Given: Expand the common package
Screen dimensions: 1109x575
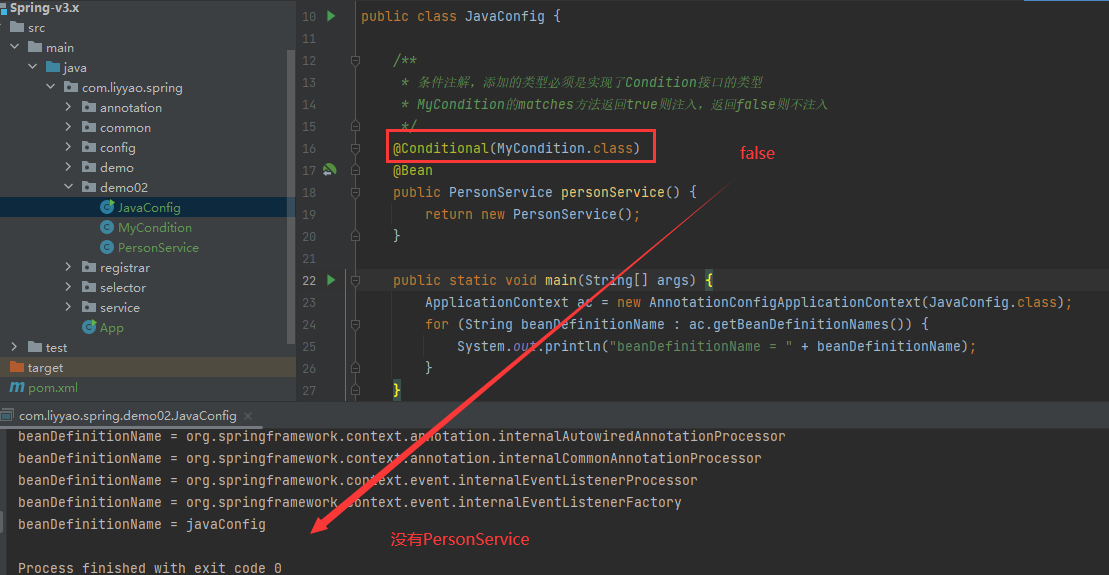Looking at the screenshot, I should click(68, 127).
